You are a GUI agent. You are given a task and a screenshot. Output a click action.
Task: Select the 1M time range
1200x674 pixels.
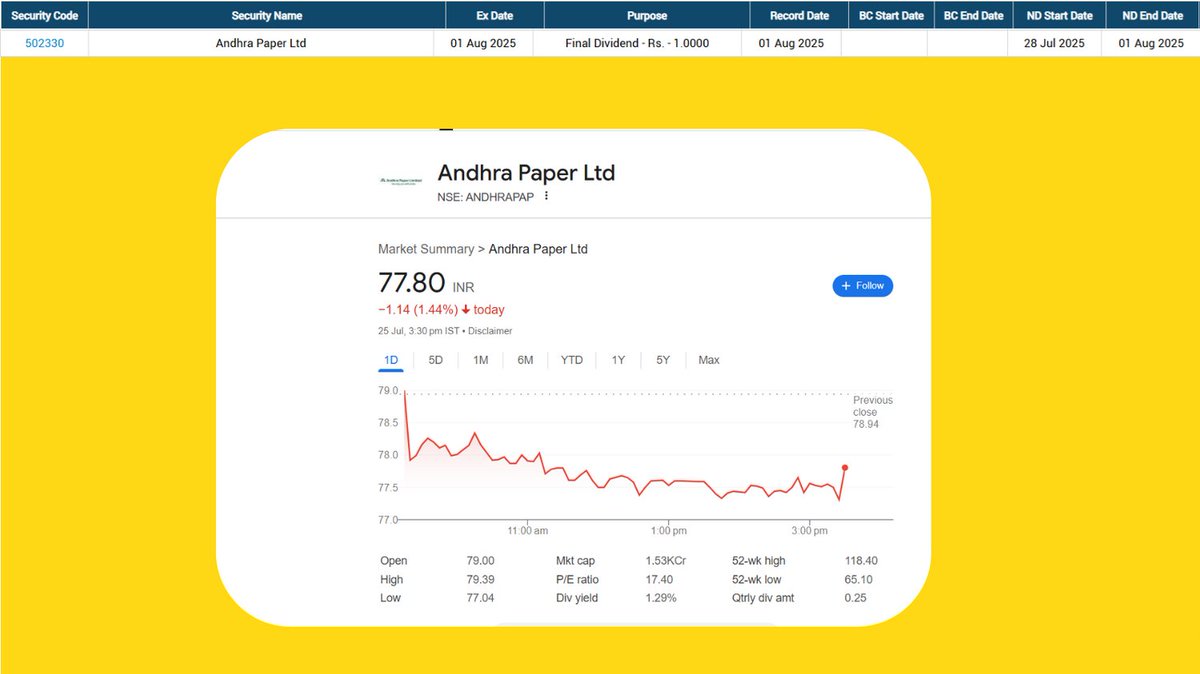(480, 359)
